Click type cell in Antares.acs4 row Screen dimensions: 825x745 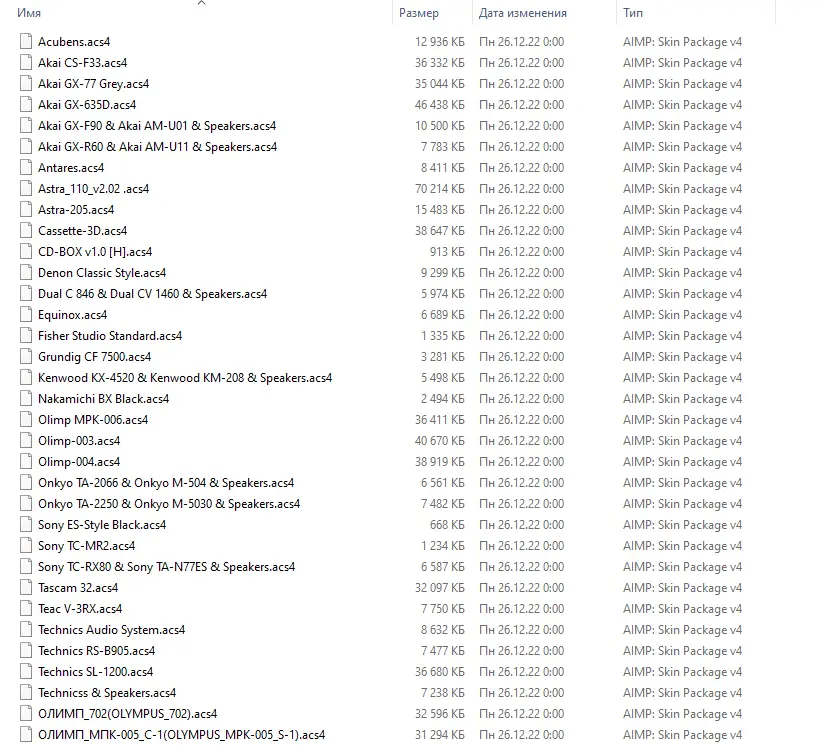tap(682, 168)
